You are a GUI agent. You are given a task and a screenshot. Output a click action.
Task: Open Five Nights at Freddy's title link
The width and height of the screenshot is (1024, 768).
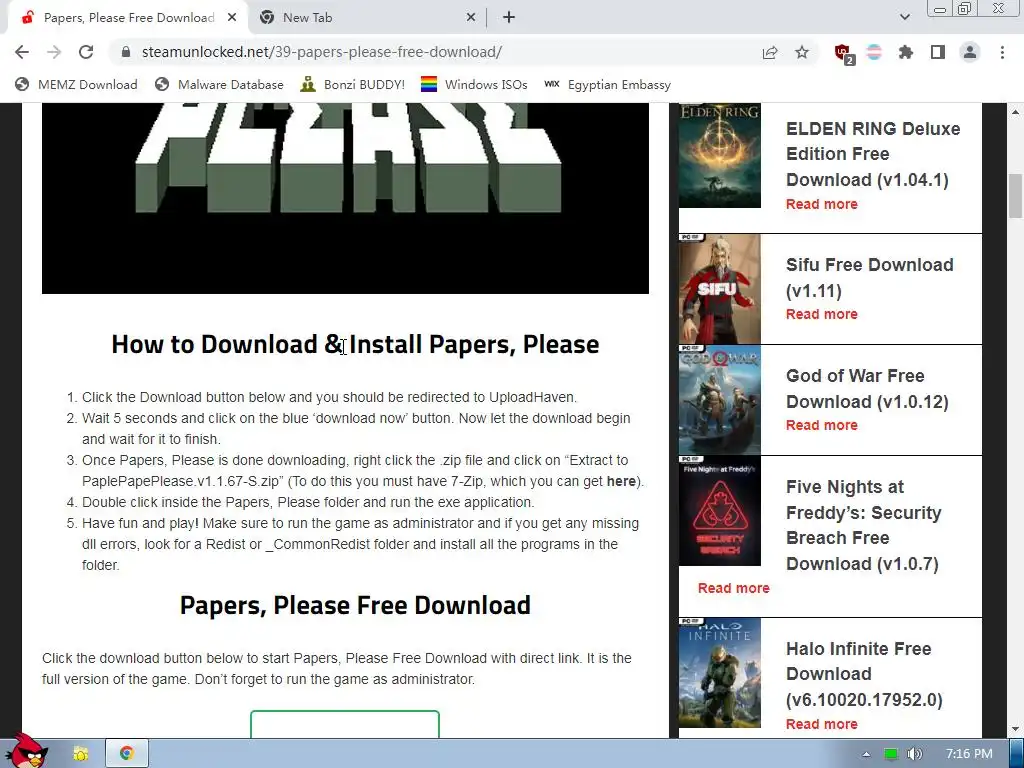pos(863,525)
